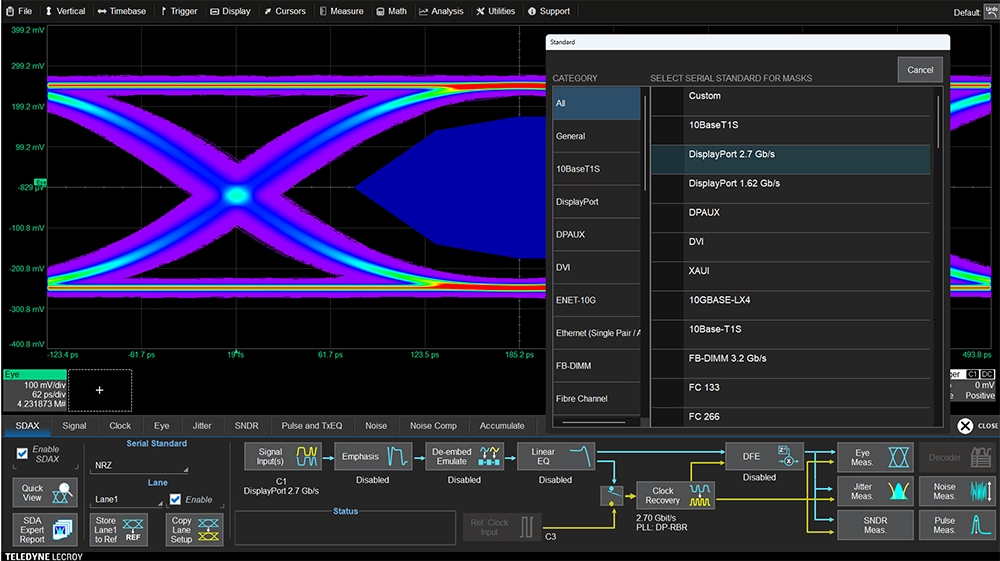Launch Quick View
1000x561 pixels.
[45, 493]
